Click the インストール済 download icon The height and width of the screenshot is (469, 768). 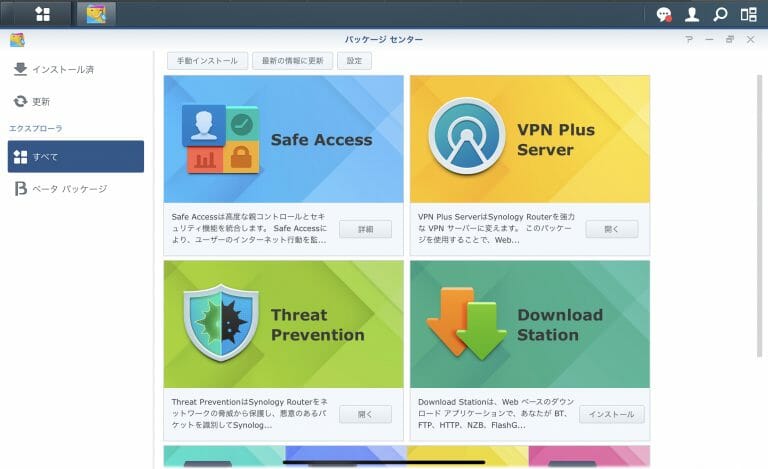point(20,70)
